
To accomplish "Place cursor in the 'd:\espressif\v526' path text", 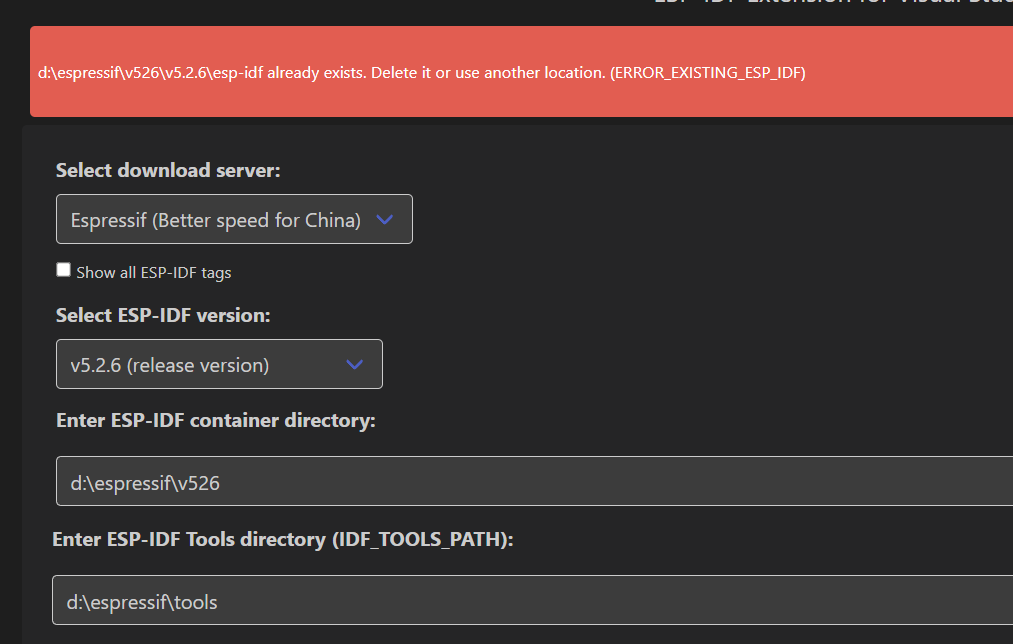I will pos(145,484).
